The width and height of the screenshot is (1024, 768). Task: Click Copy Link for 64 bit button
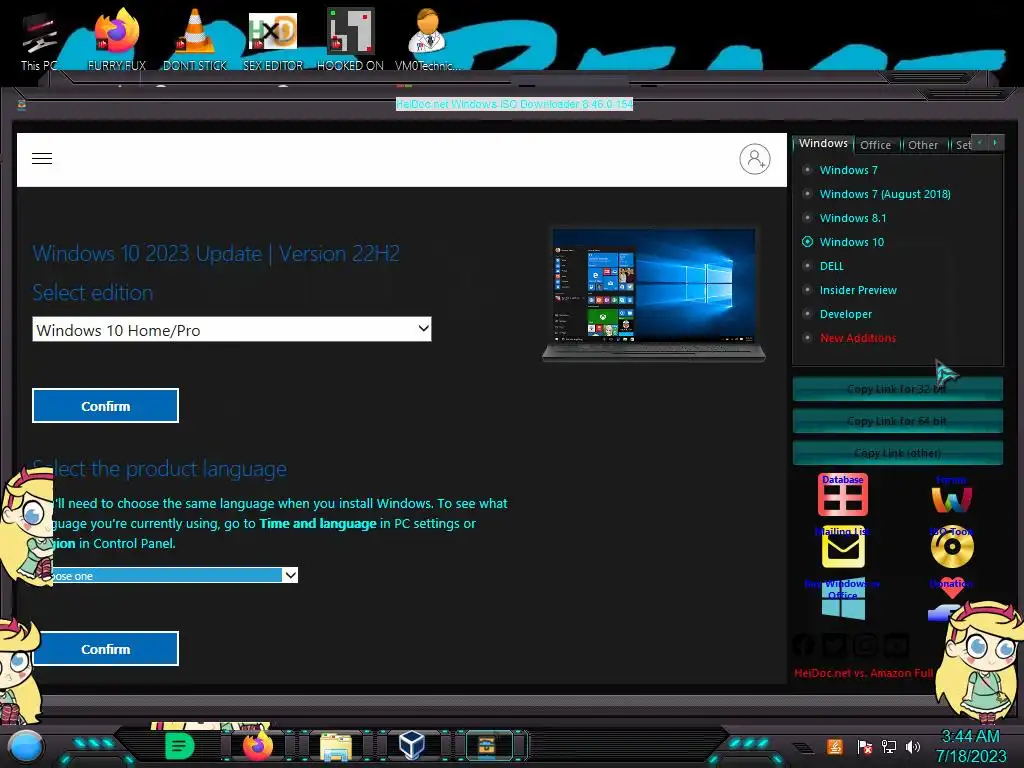point(897,421)
